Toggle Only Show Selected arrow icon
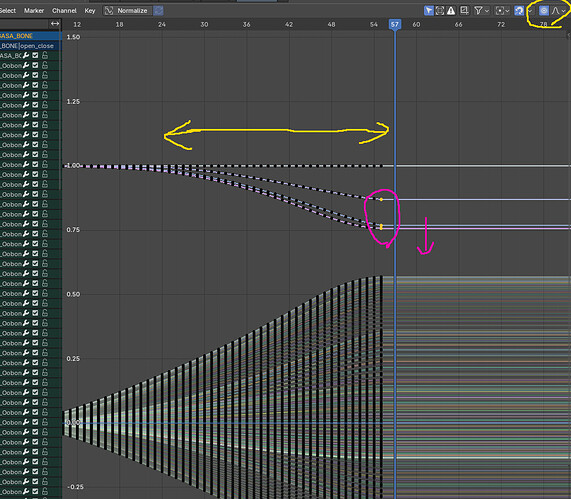The image size is (571, 499). 429,11
